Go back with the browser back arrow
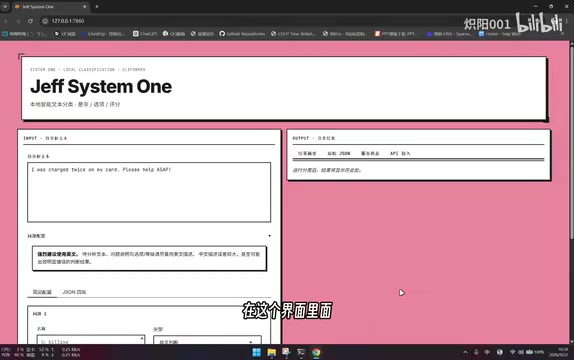Image resolution: width=574 pixels, height=360 pixels. point(6,21)
